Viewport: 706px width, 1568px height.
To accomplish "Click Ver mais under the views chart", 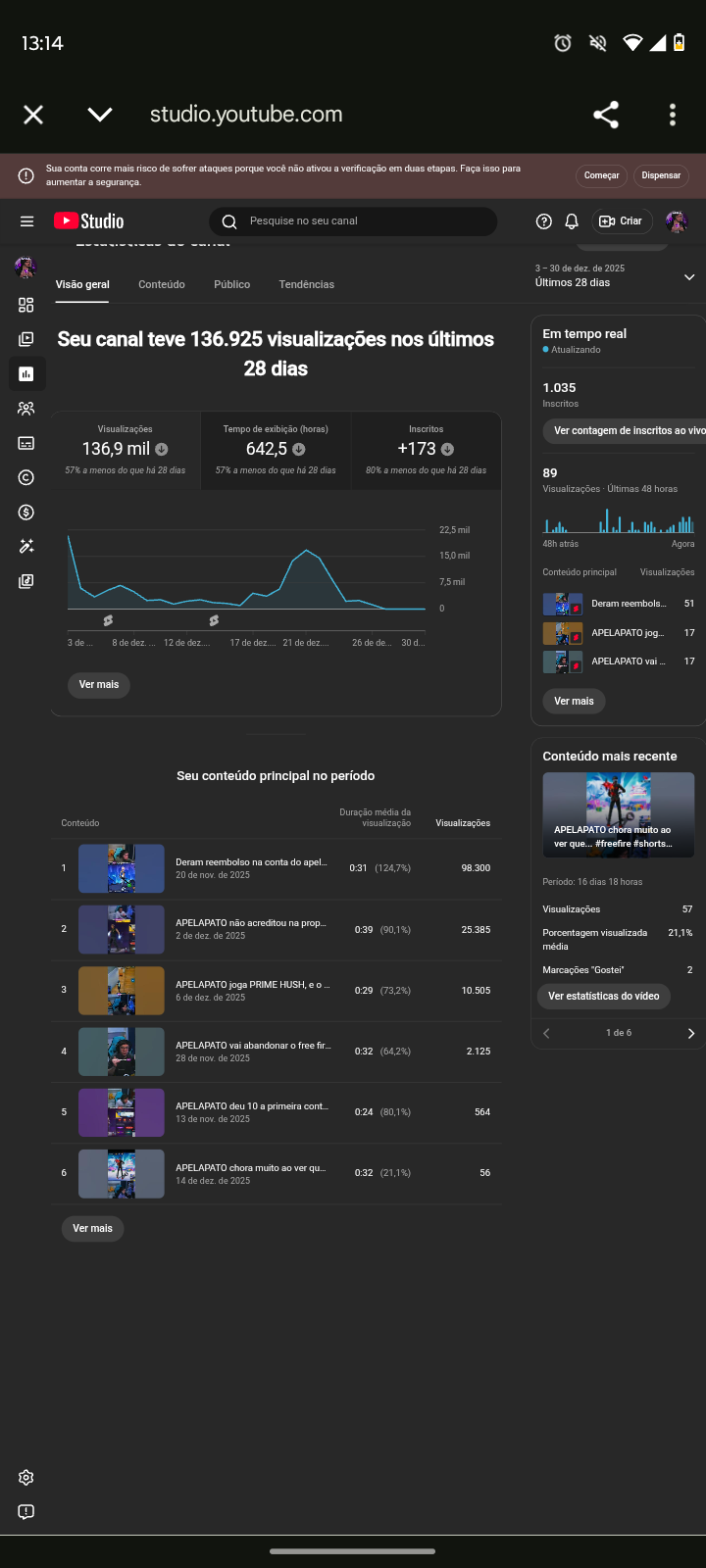I will (99, 685).
